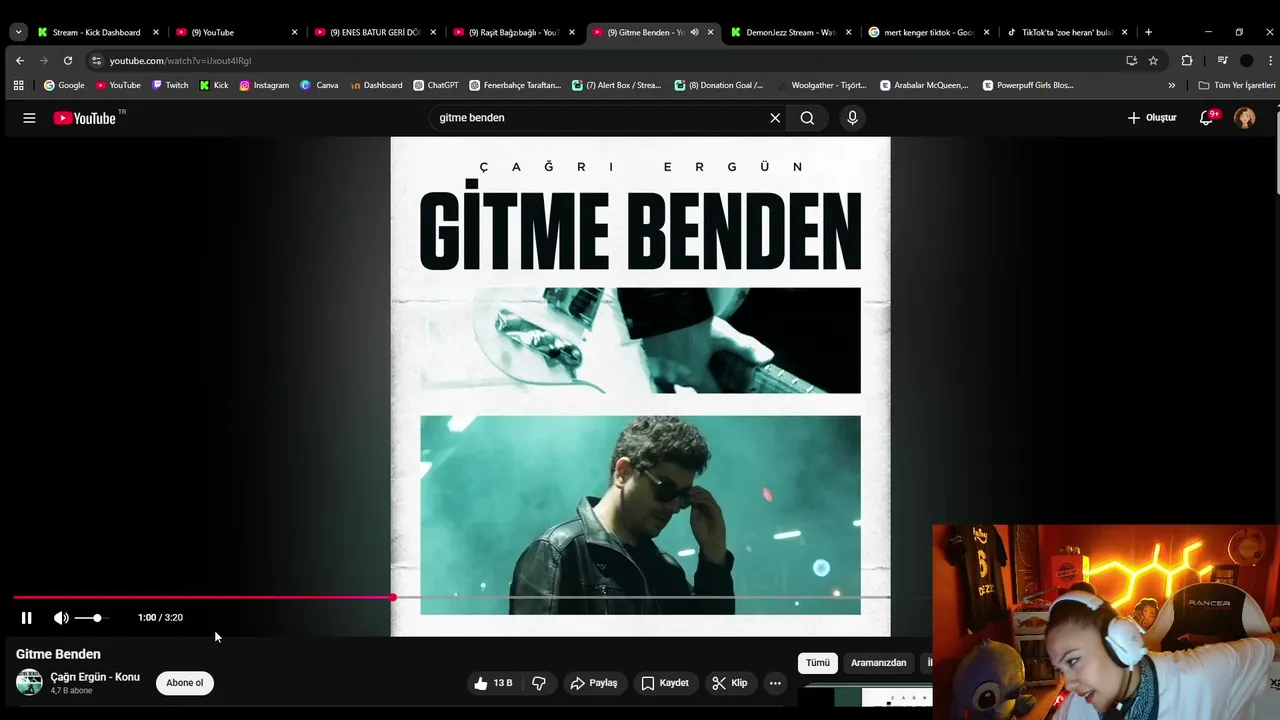Open the Twitch bookmark

(x=170, y=85)
